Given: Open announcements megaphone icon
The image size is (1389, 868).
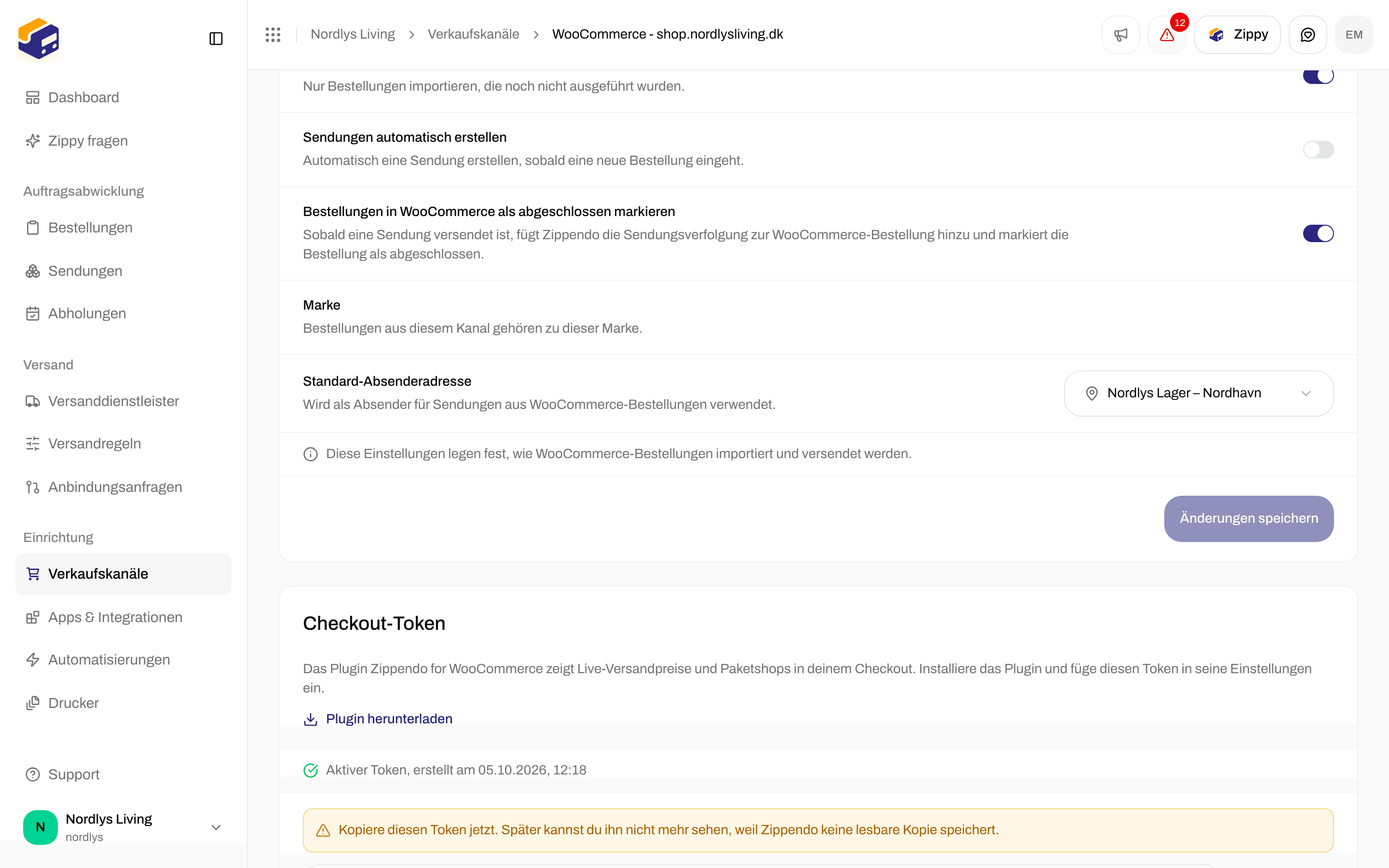Looking at the screenshot, I should (1120, 34).
